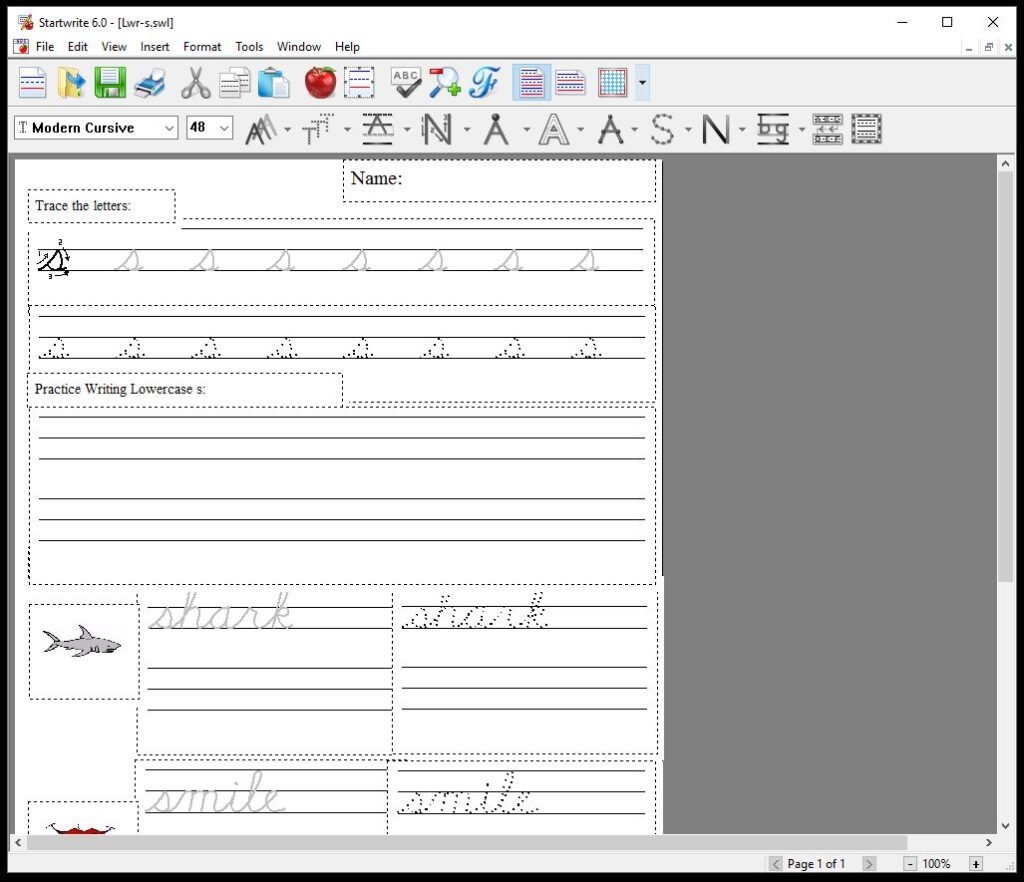Open the Modern Cursive font dropdown
This screenshot has width=1024, height=882.
click(168, 128)
